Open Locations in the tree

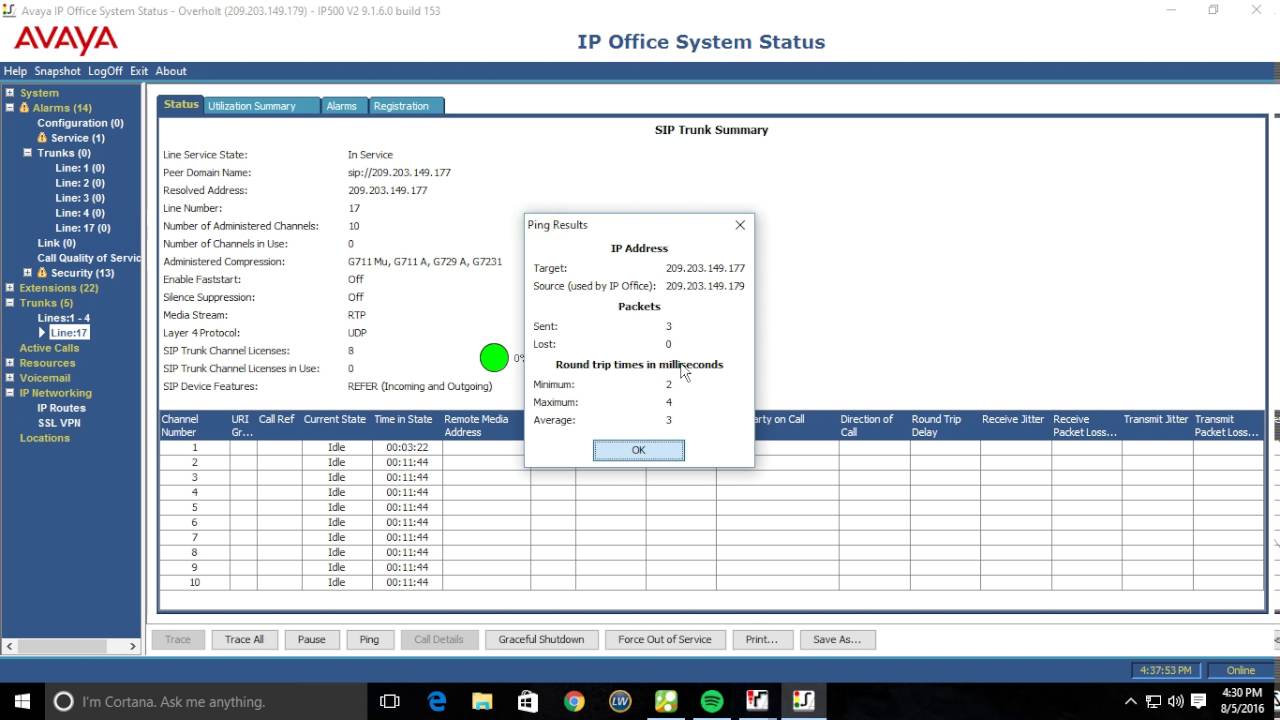click(45, 438)
